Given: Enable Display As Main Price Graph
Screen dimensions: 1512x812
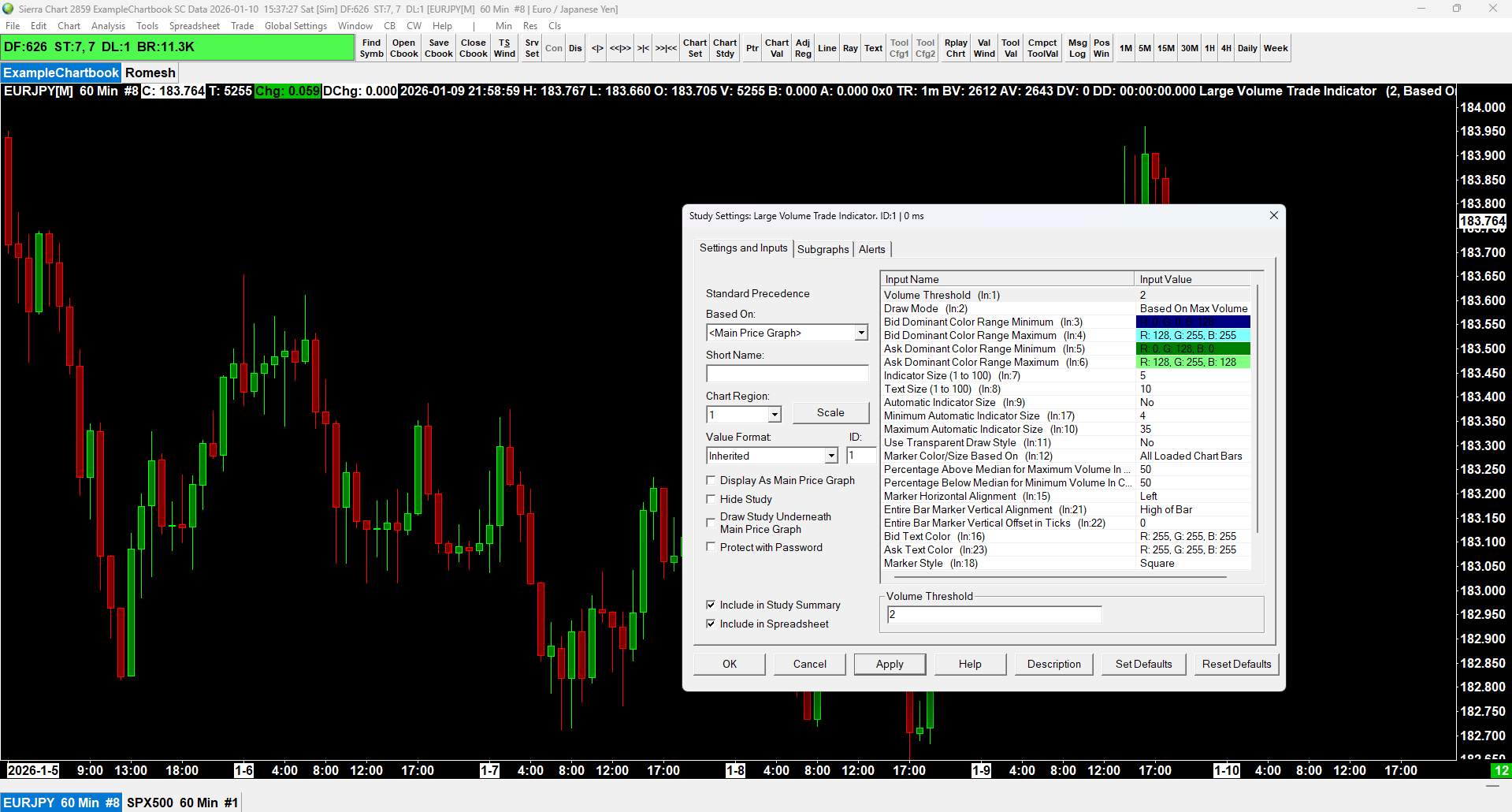Looking at the screenshot, I should 711,480.
